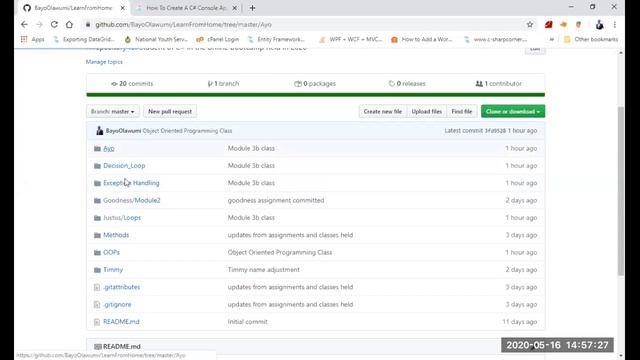
Task: Open the How to Add a Wor bookmark
Action: [x=422, y=39]
